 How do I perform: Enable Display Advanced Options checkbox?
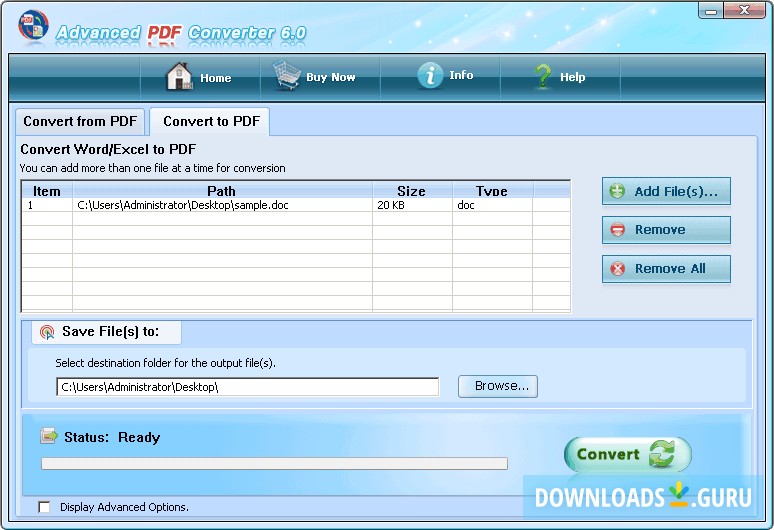point(44,507)
